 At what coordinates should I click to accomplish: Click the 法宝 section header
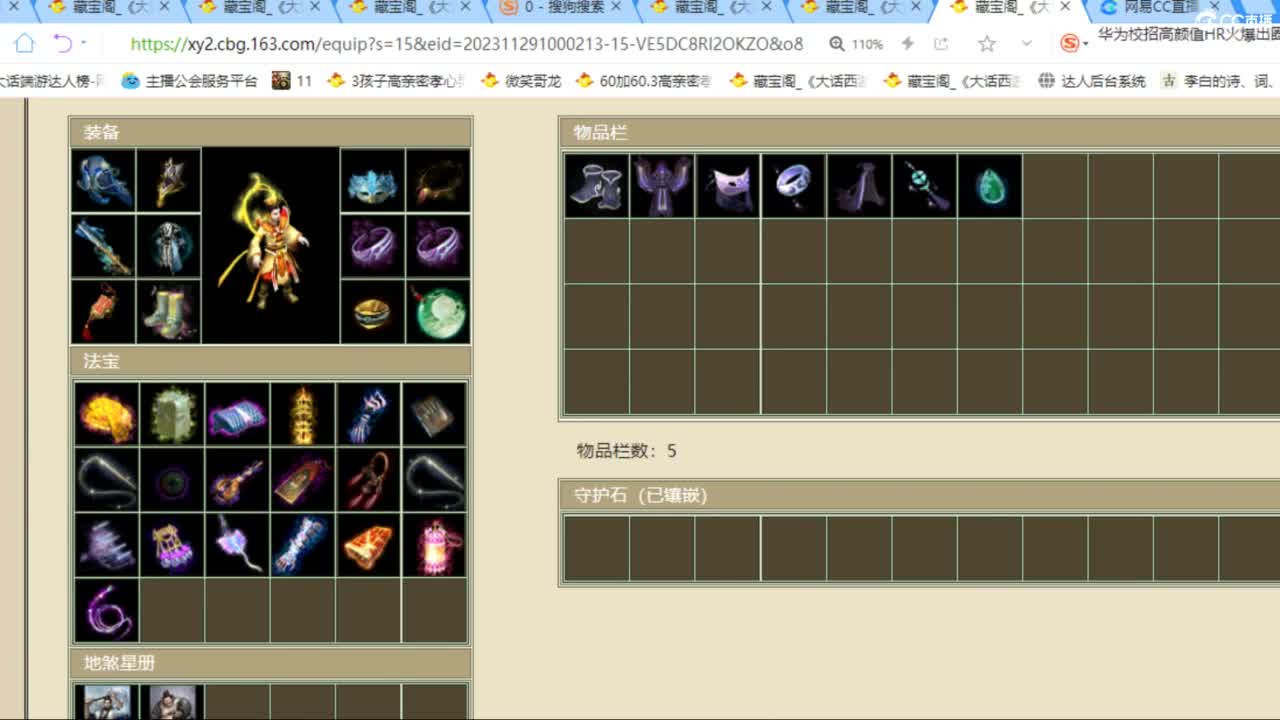[270, 361]
